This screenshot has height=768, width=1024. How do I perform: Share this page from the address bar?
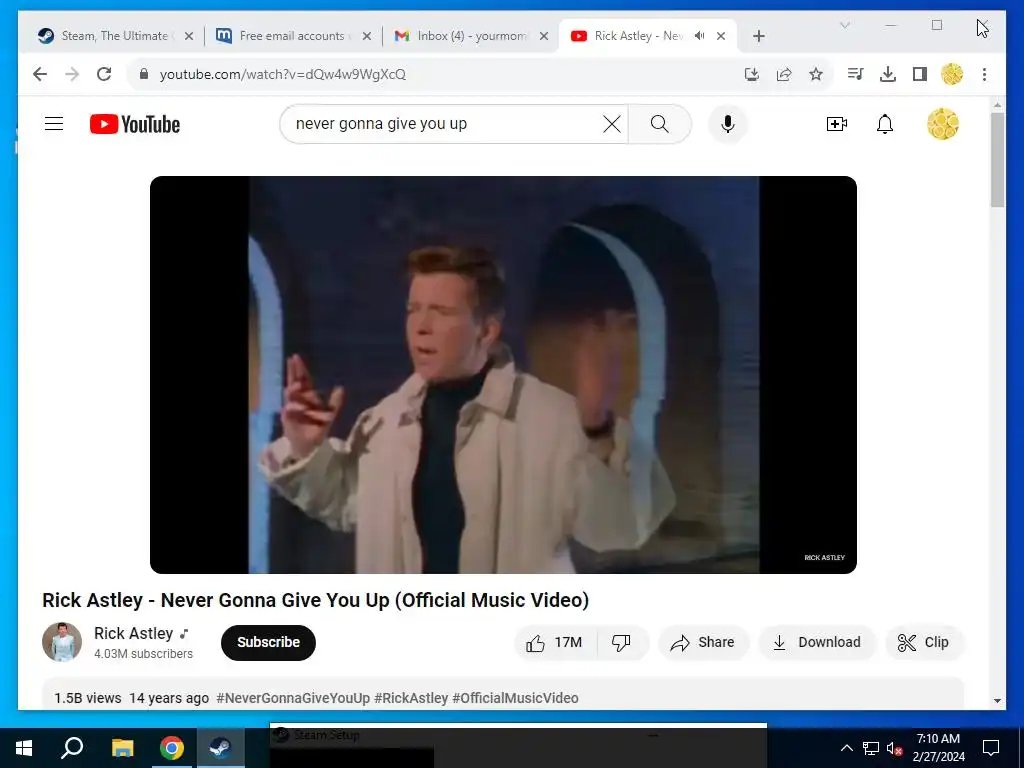point(784,74)
